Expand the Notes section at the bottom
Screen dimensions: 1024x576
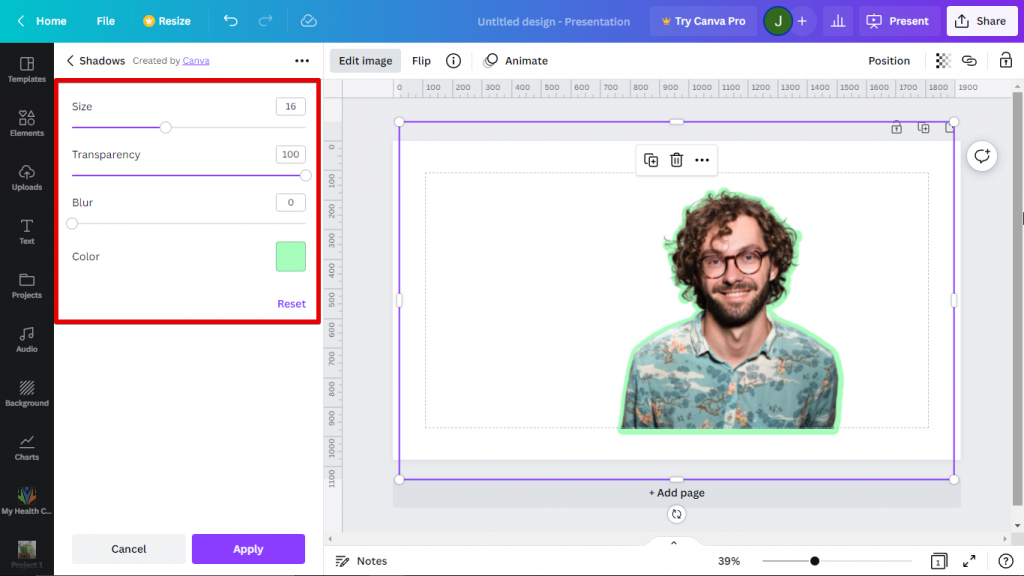click(361, 561)
